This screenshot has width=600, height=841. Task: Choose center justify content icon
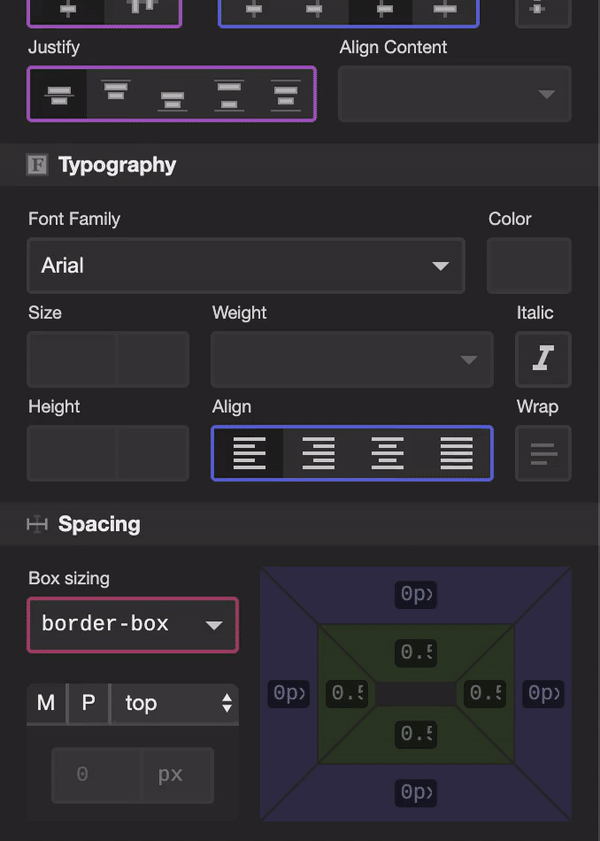point(59,94)
